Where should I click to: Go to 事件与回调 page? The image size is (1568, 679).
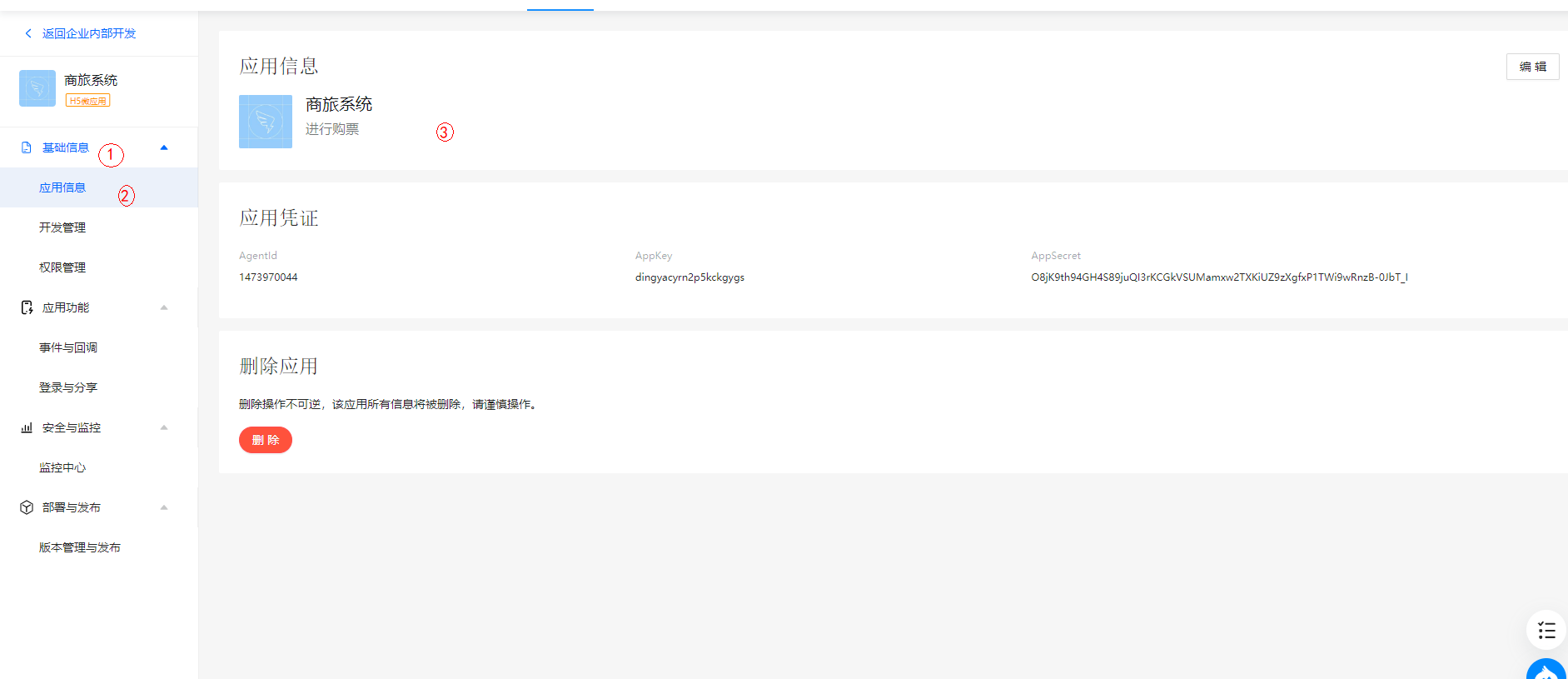pyautogui.click(x=68, y=347)
